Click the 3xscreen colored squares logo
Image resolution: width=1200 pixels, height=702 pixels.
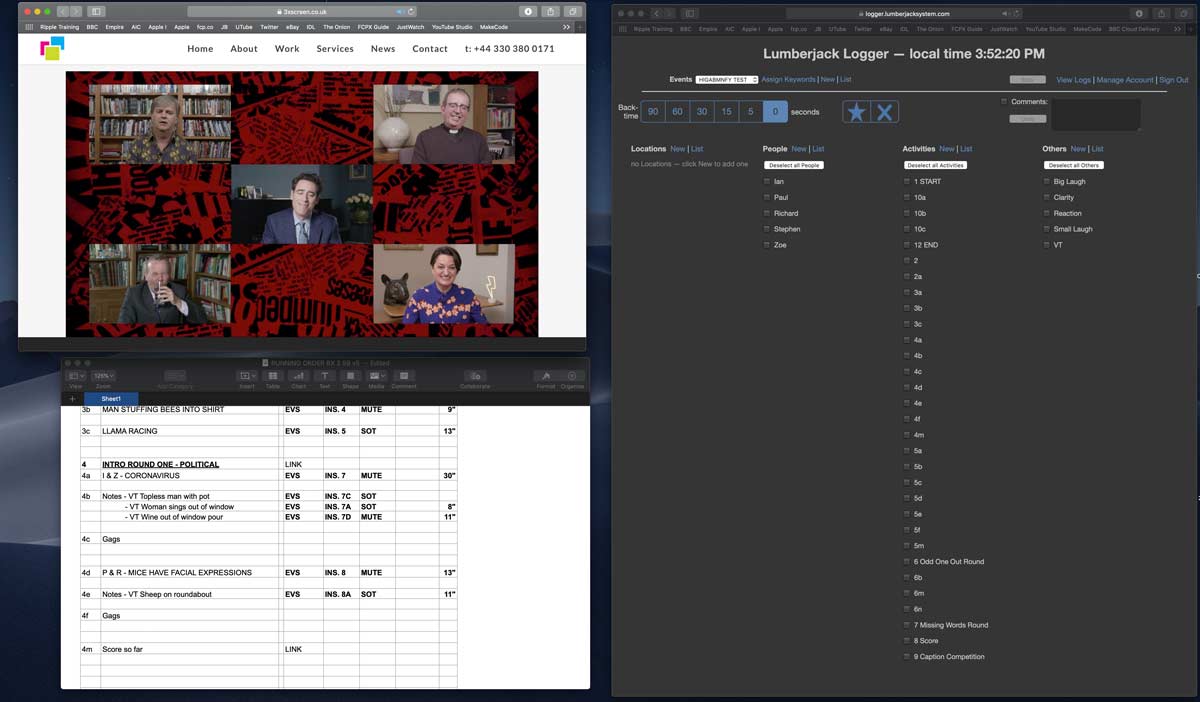click(x=52, y=48)
